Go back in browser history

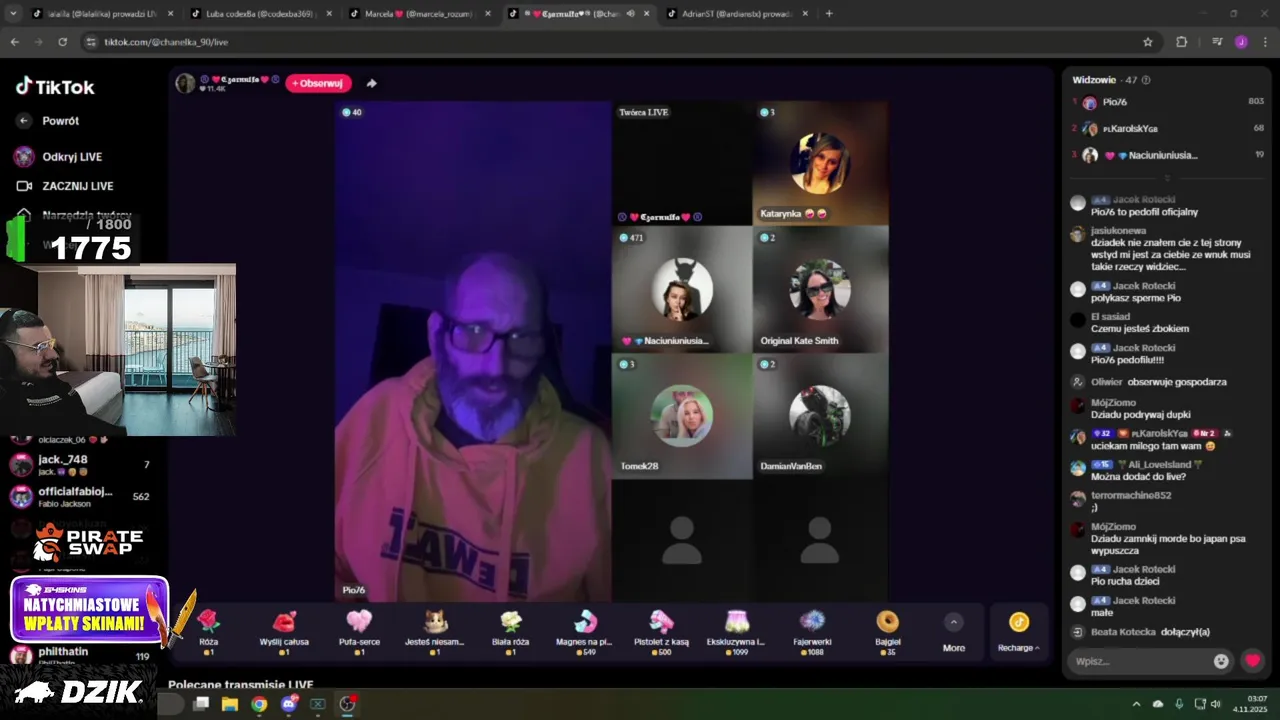tap(15, 42)
